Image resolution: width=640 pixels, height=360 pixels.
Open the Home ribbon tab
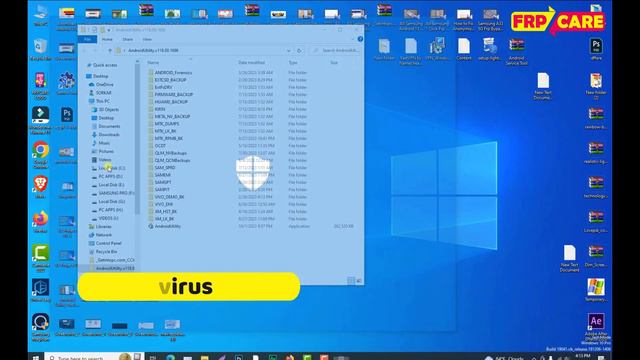(x=107, y=39)
